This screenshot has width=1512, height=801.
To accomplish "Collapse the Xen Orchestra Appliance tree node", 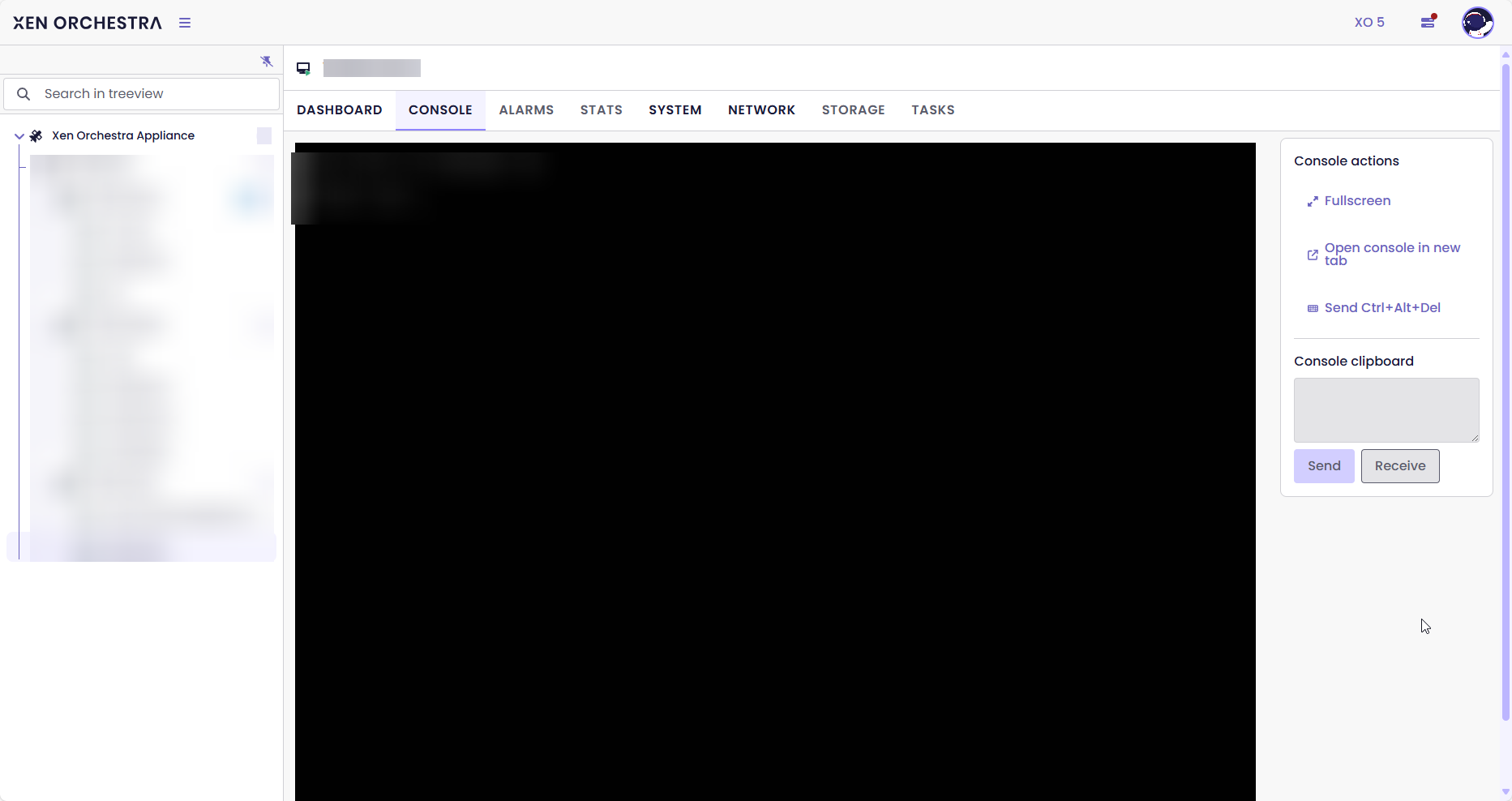I will 19,136.
